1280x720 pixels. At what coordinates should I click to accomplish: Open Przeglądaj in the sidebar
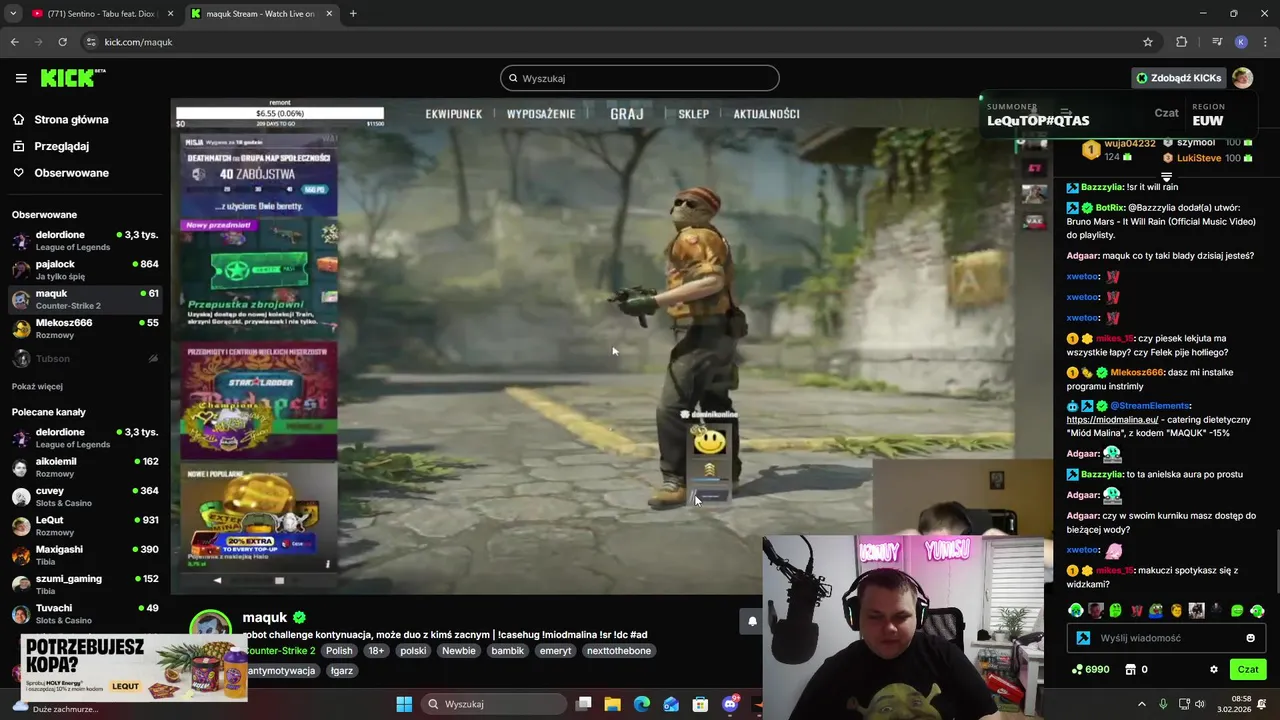[61, 146]
